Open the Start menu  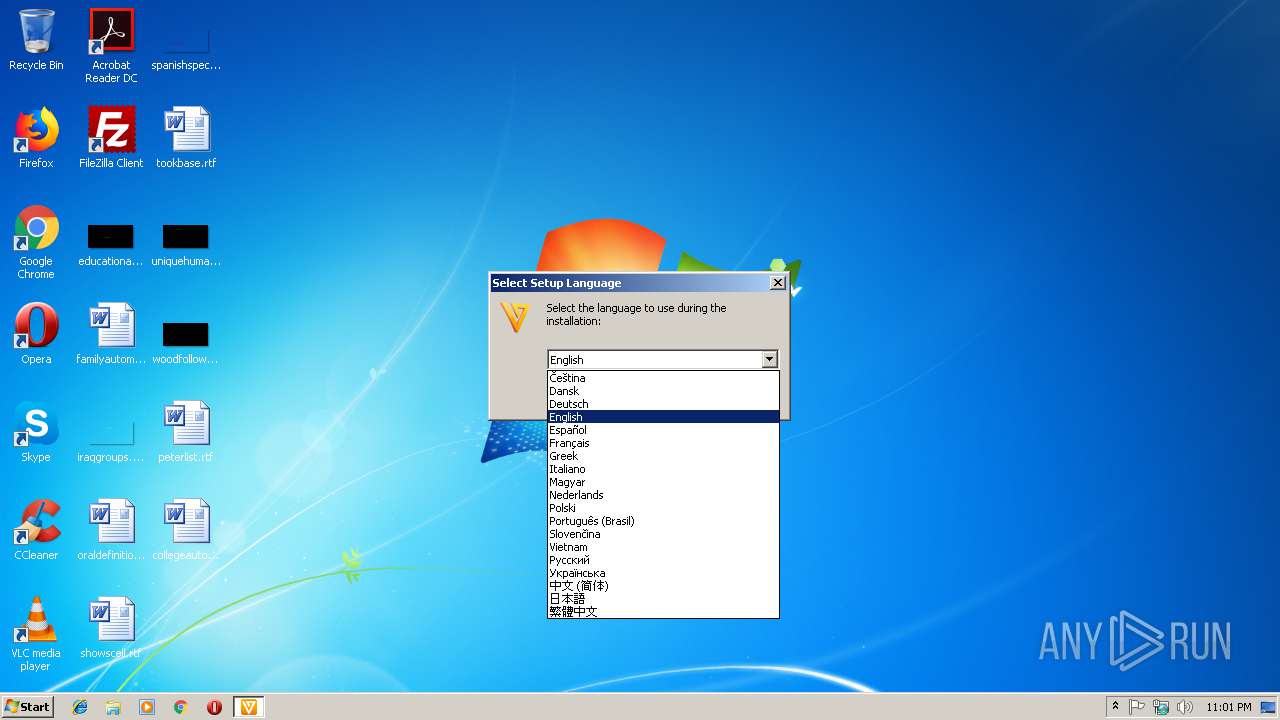tap(27, 707)
